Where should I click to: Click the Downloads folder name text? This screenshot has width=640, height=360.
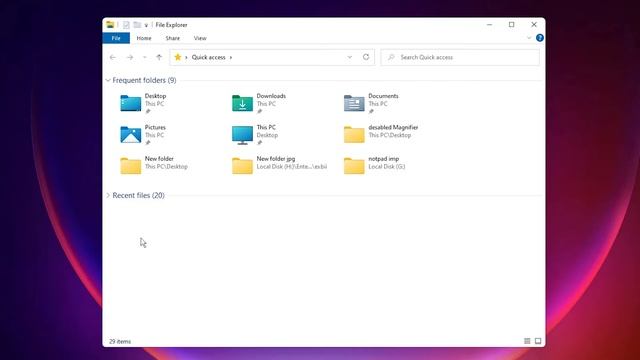[x=271, y=96]
